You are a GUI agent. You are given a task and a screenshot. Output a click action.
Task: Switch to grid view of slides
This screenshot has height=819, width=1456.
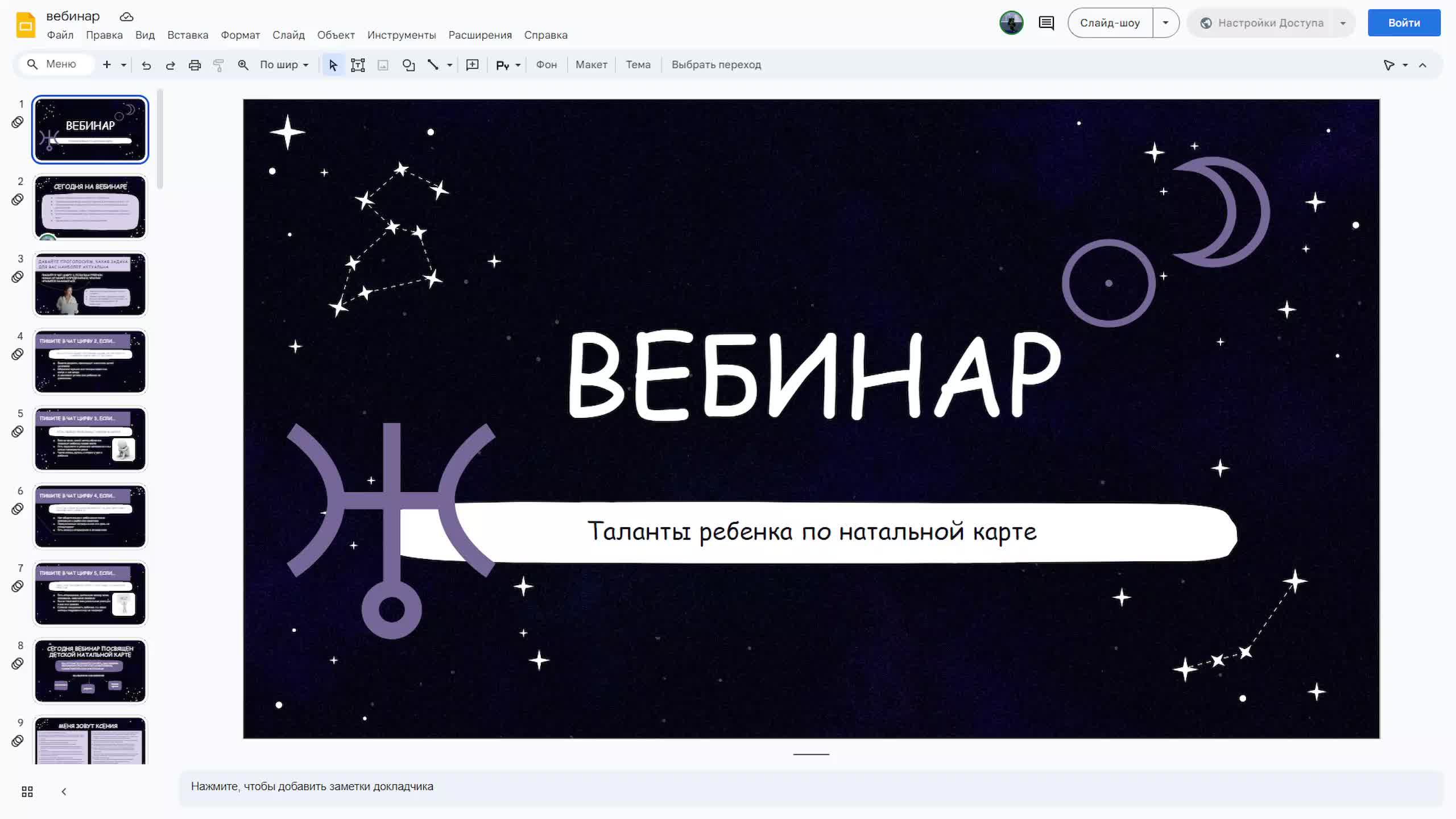coord(27,792)
